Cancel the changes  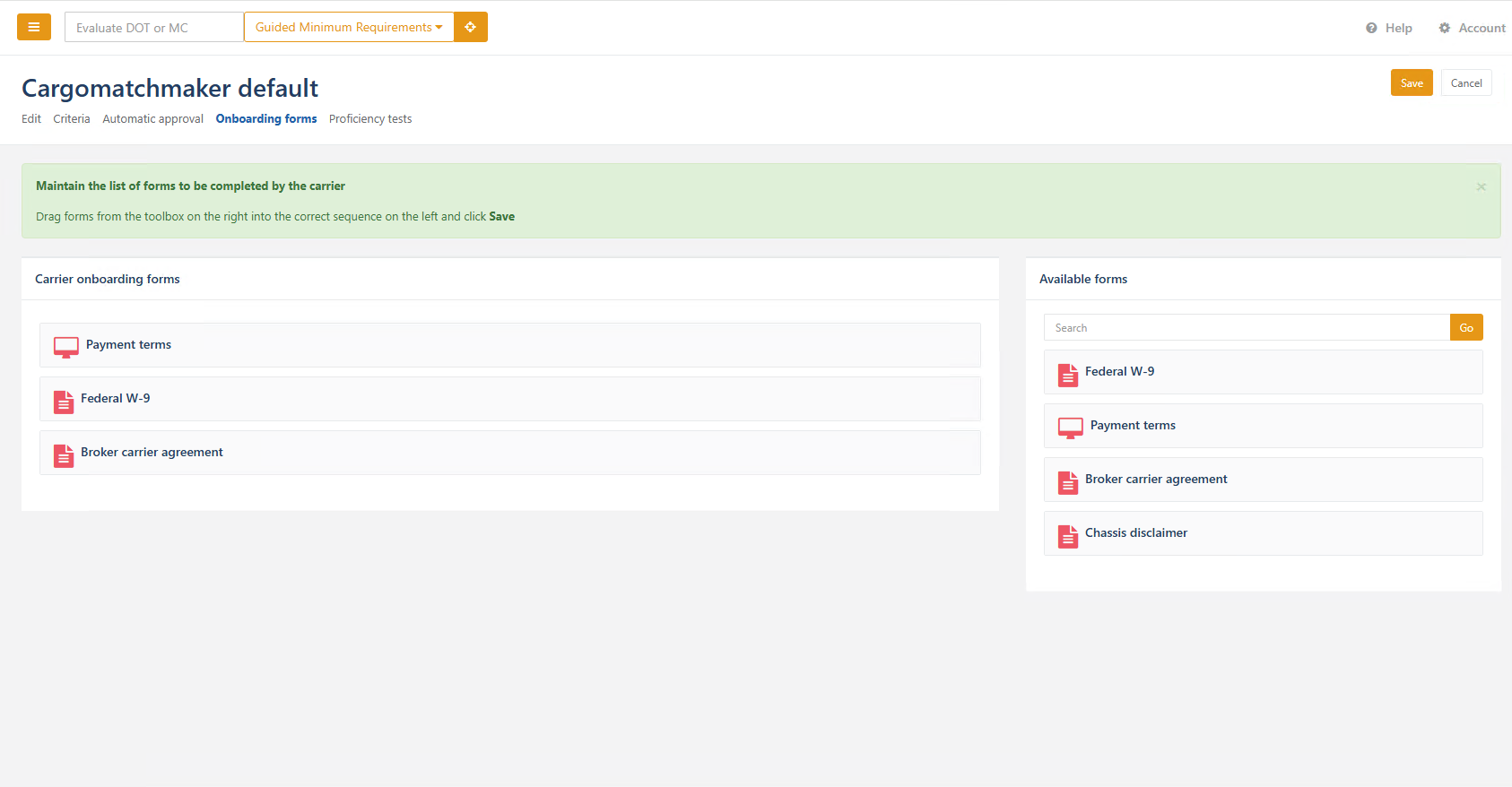[x=1466, y=82]
